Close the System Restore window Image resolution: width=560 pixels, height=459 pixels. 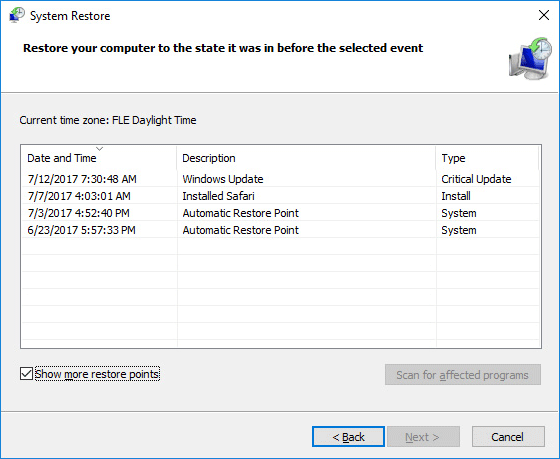click(x=544, y=15)
